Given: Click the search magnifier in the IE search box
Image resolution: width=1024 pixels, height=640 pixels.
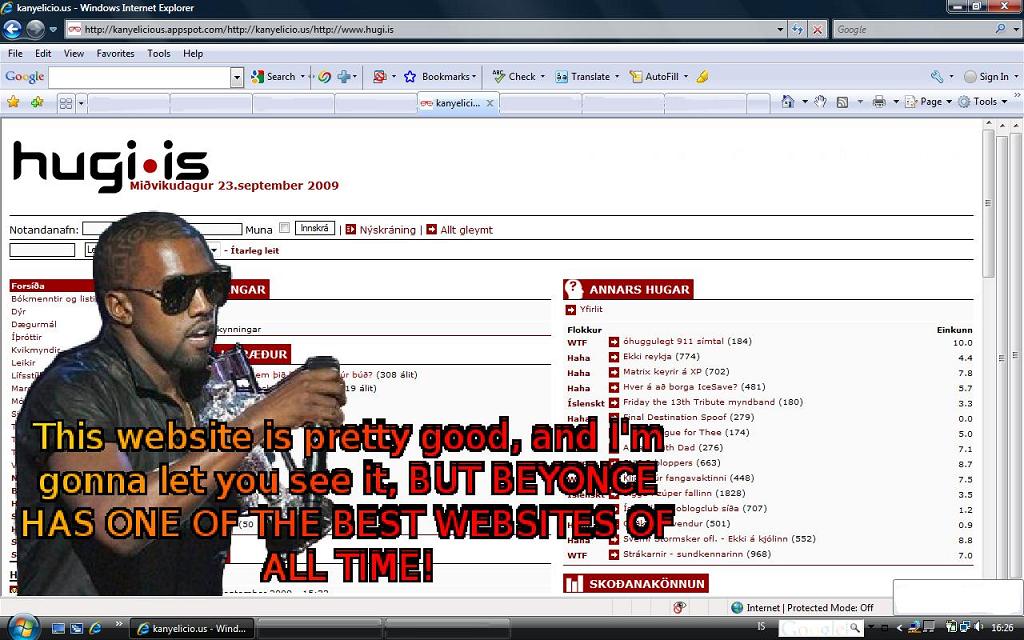Looking at the screenshot, I should (1000, 29).
